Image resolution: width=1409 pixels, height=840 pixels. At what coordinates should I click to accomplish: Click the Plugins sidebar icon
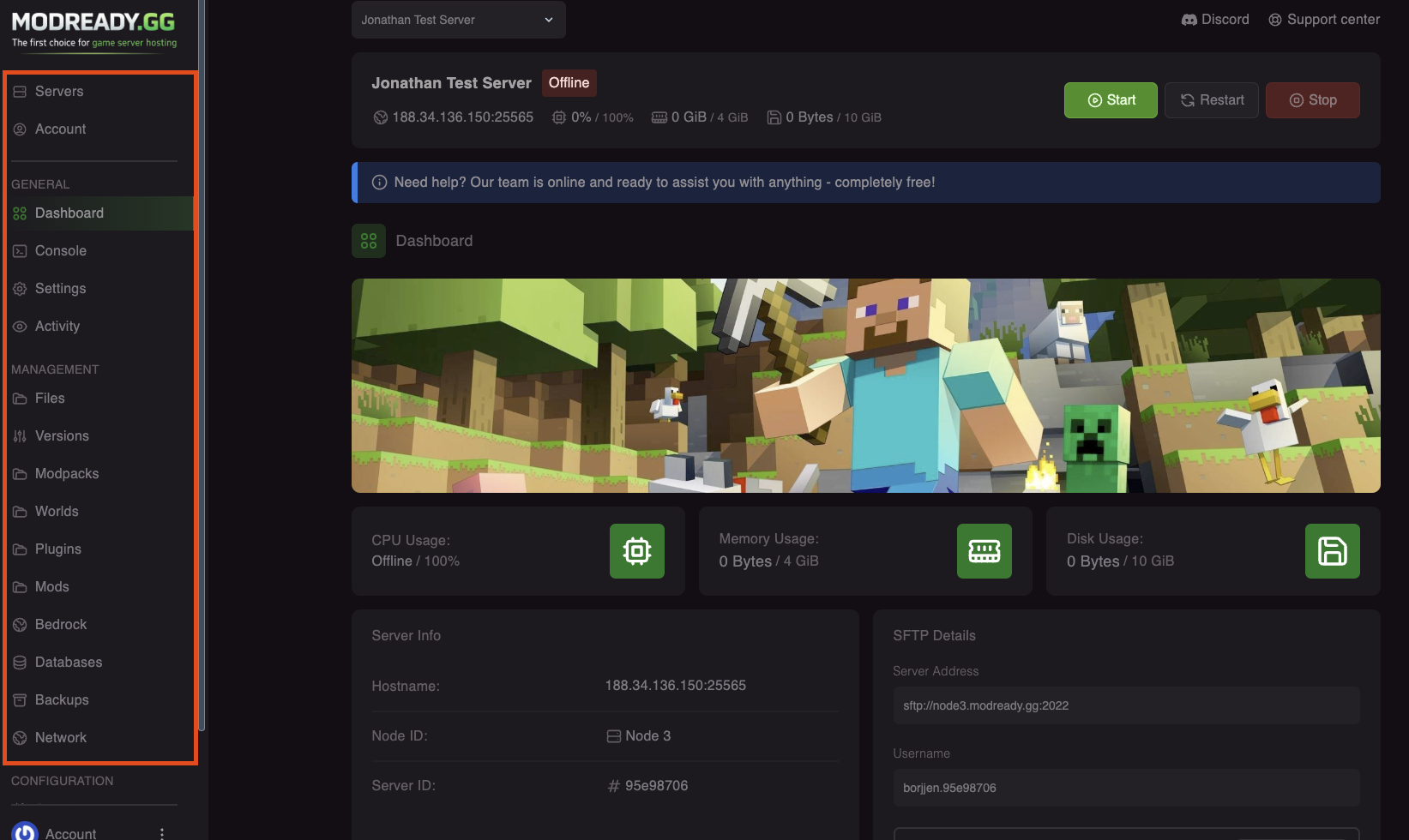coord(20,549)
